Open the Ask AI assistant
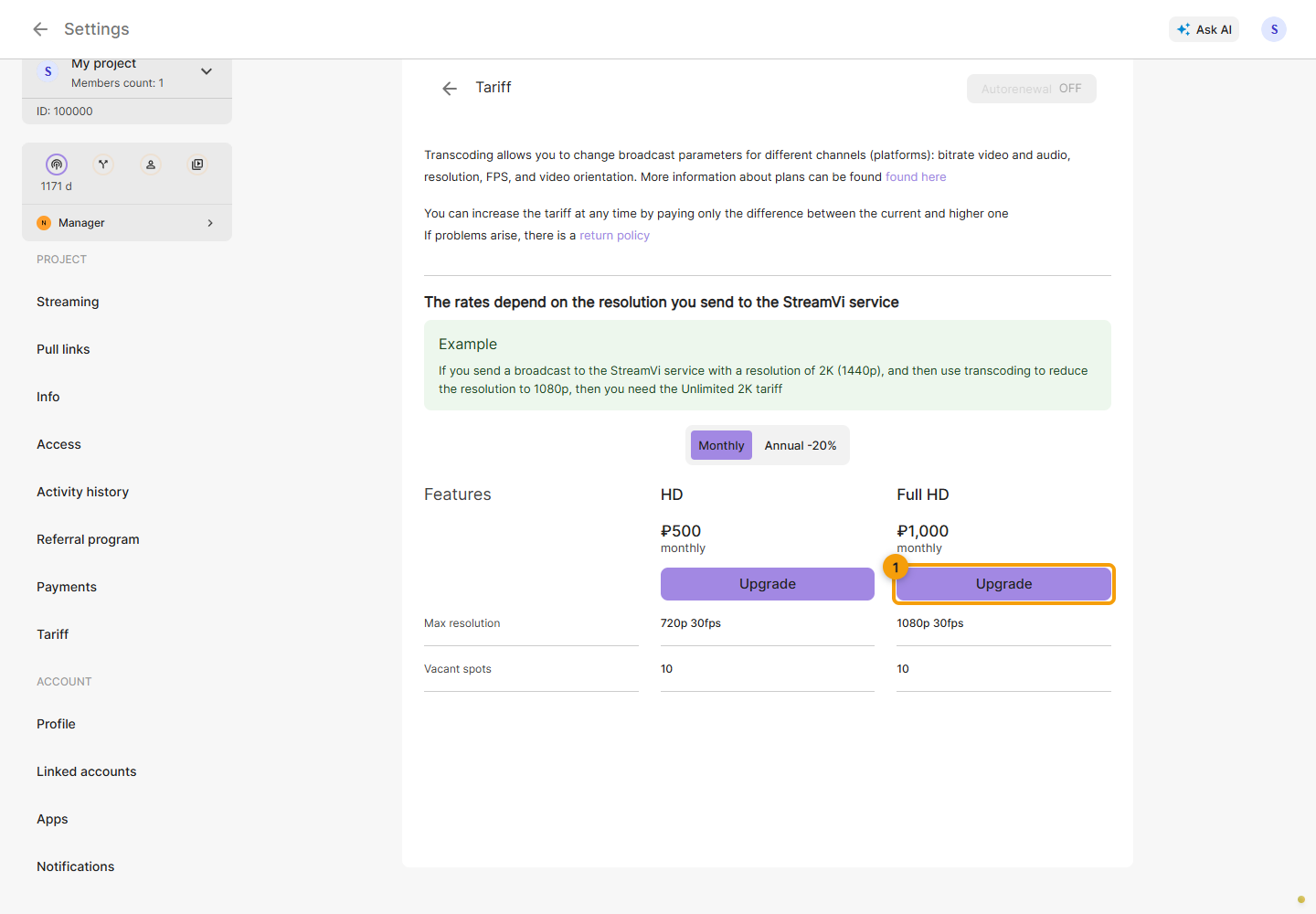The height and width of the screenshot is (914, 1316). (x=1204, y=29)
